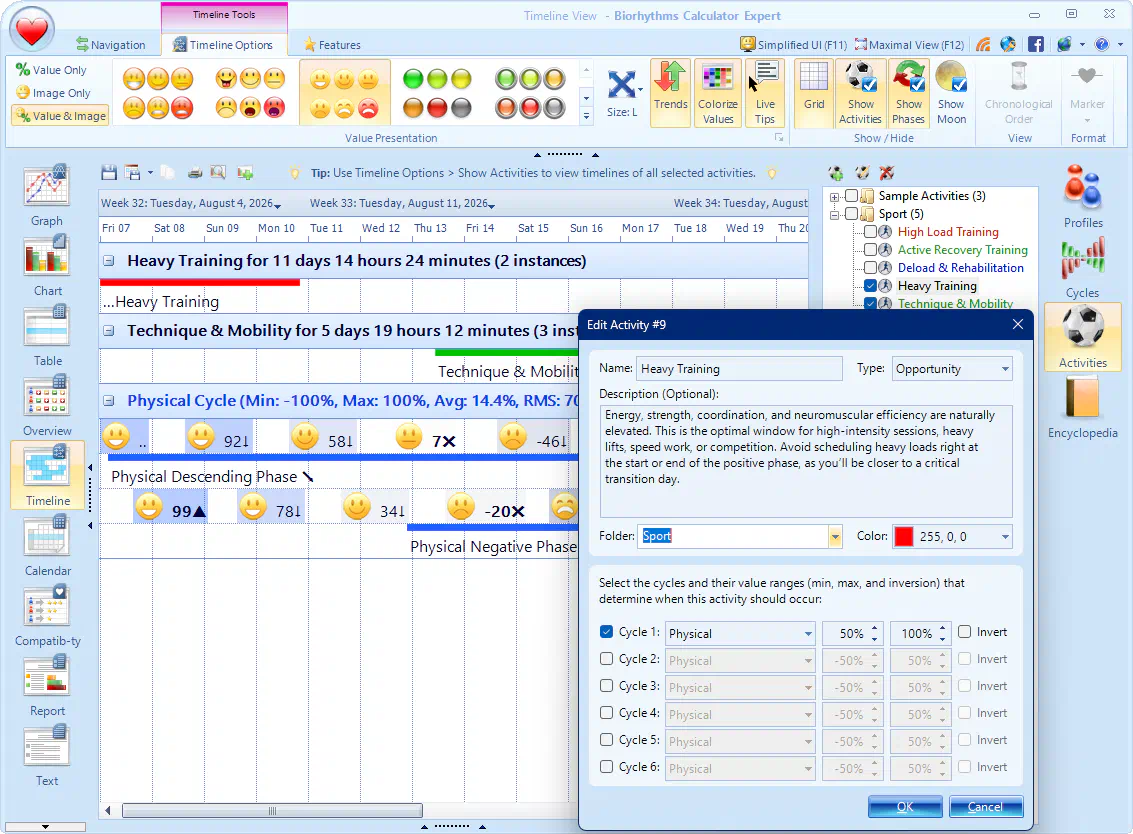
Task: Open the Graph view in sidebar
Action: tap(47, 196)
